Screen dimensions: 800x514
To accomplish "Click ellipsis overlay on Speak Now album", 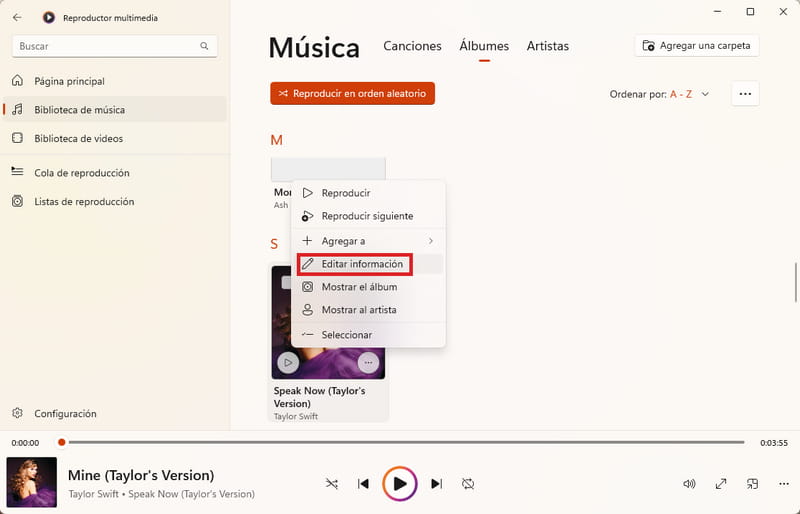I will (x=368, y=362).
